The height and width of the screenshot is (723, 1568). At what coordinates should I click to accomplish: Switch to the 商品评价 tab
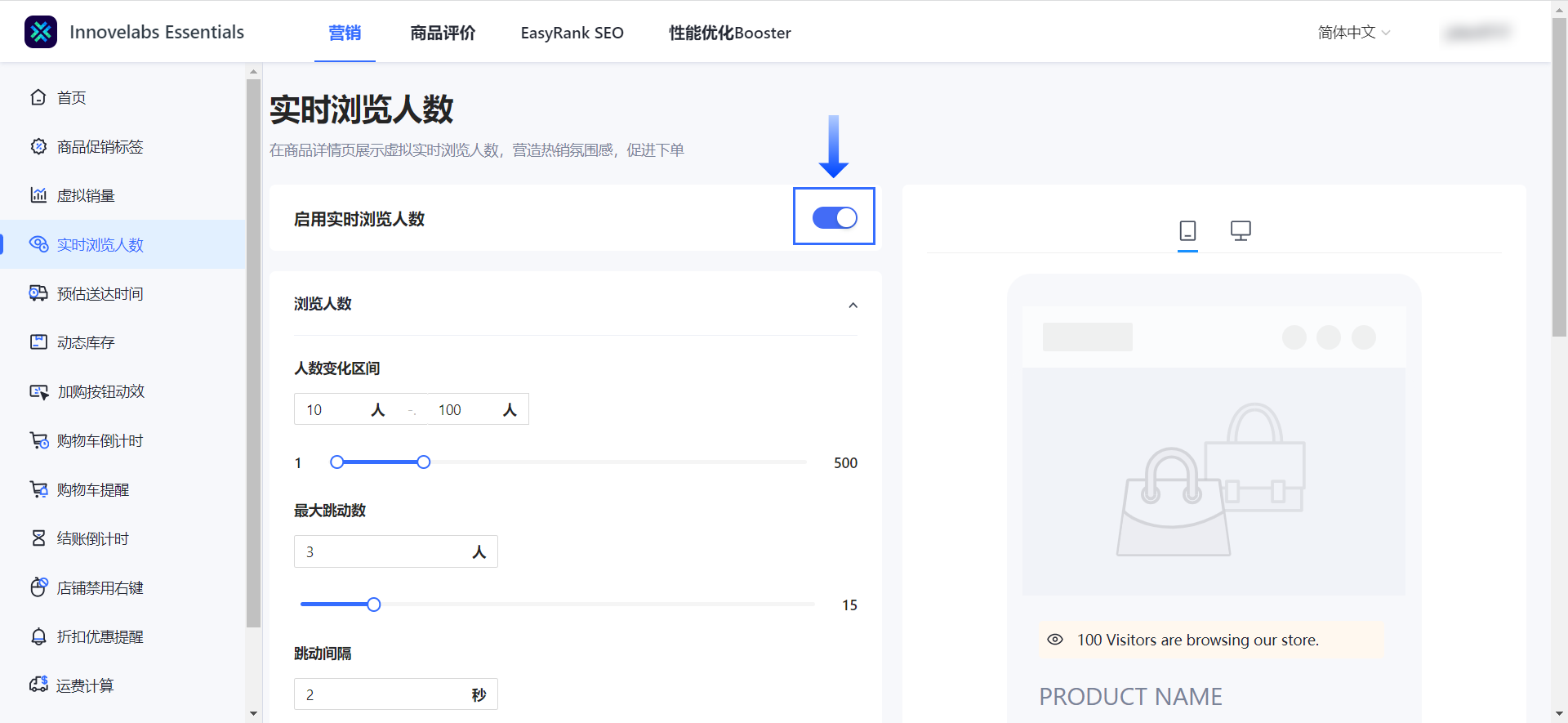(443, 33)
